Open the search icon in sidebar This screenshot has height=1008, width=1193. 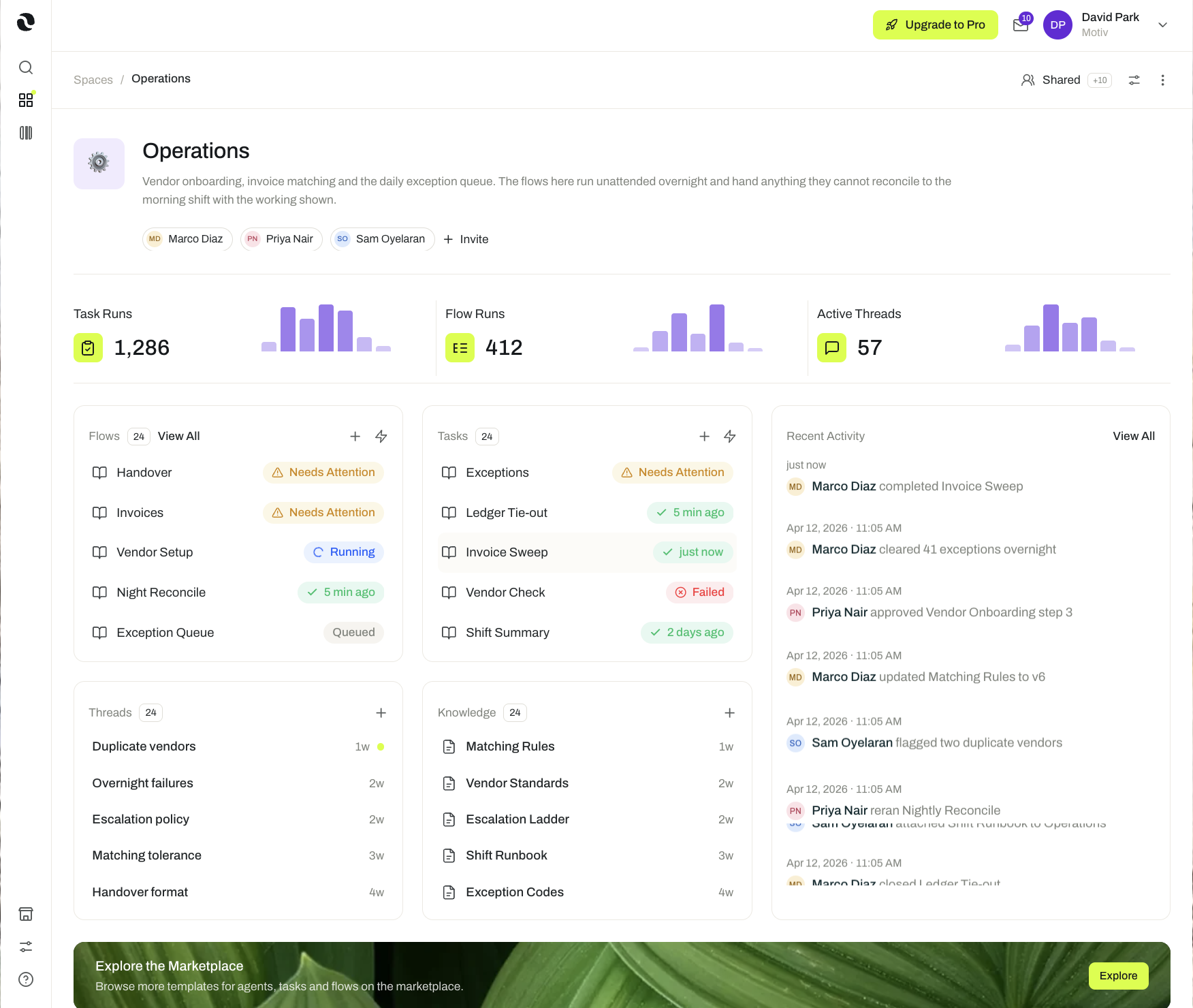tap(26, 67)
